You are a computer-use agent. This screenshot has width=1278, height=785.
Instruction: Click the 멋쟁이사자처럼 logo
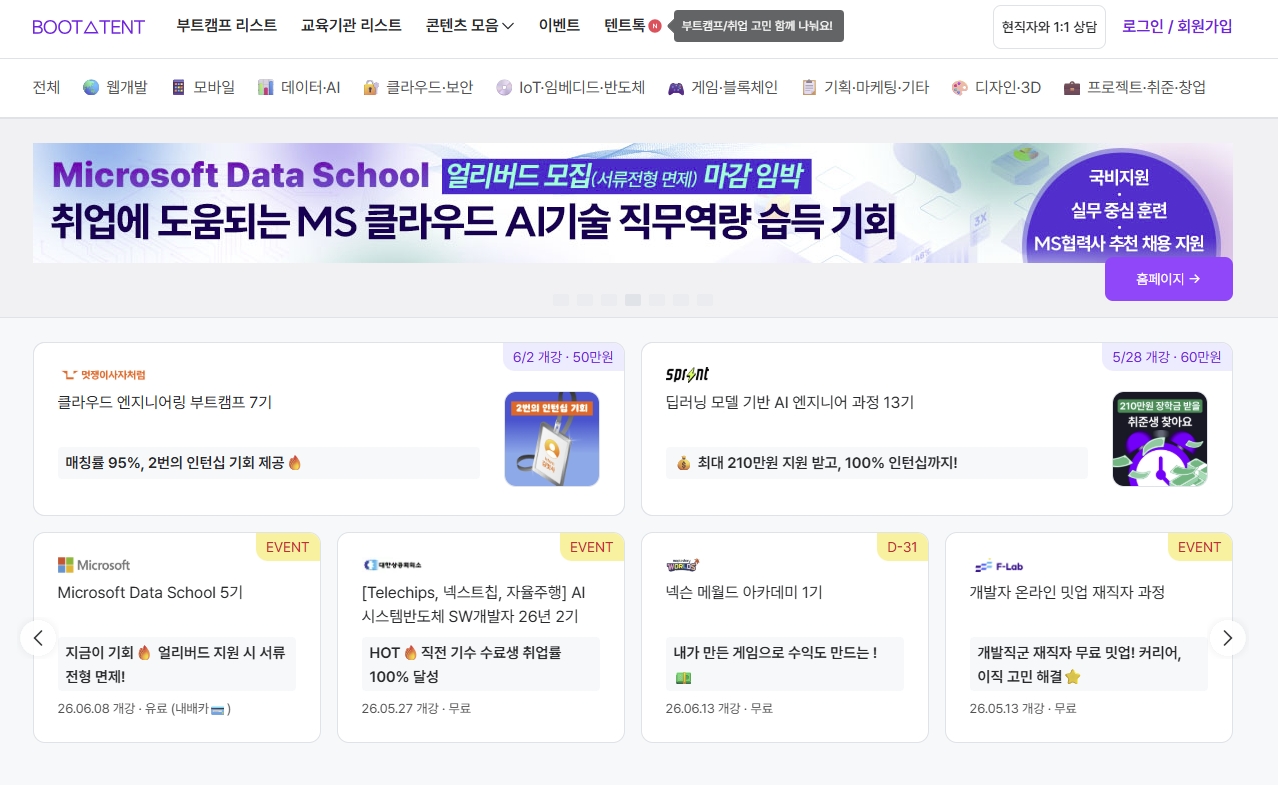coord(103,375)
